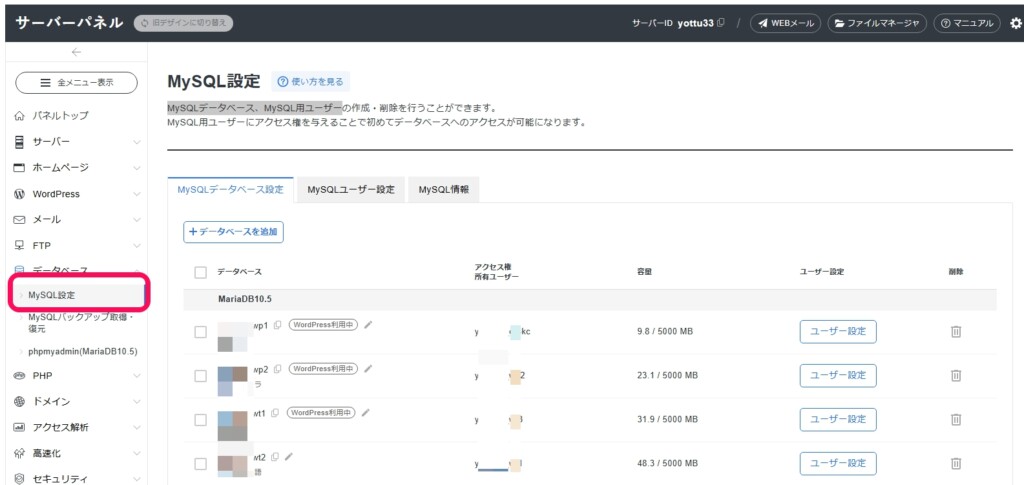Image resolution: width=1024 pixels, height=485 pixels.
Task: Click the FTP sidebar icon
Action: pyautogui.click(x=19, y=246)
